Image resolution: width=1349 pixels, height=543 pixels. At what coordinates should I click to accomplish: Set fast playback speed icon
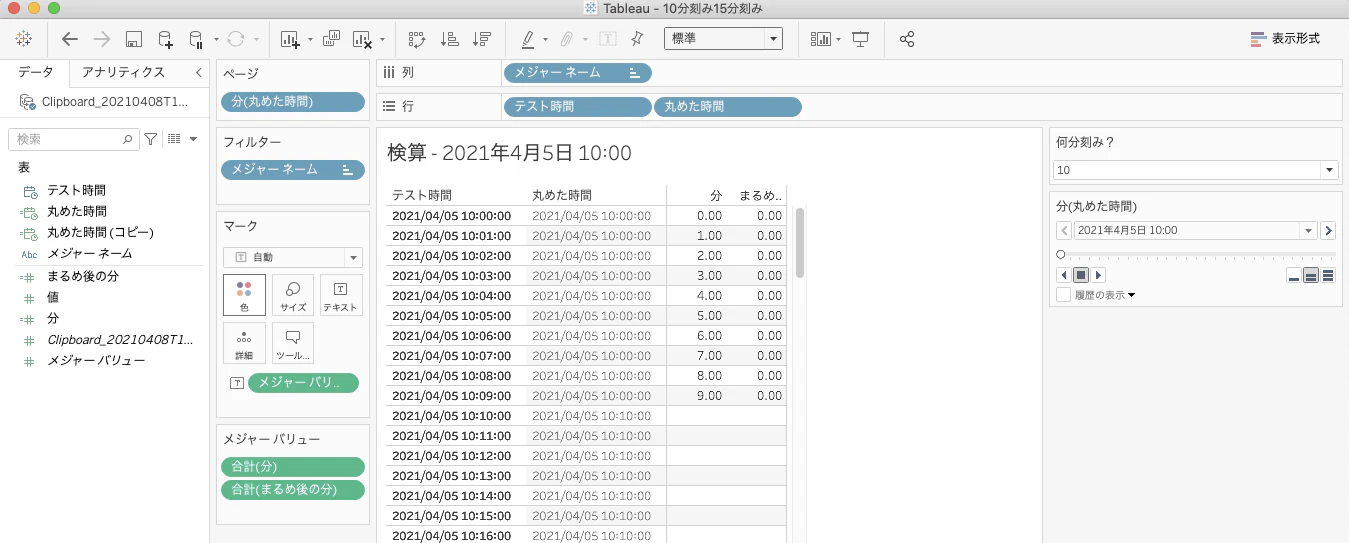pos(1328,276)
